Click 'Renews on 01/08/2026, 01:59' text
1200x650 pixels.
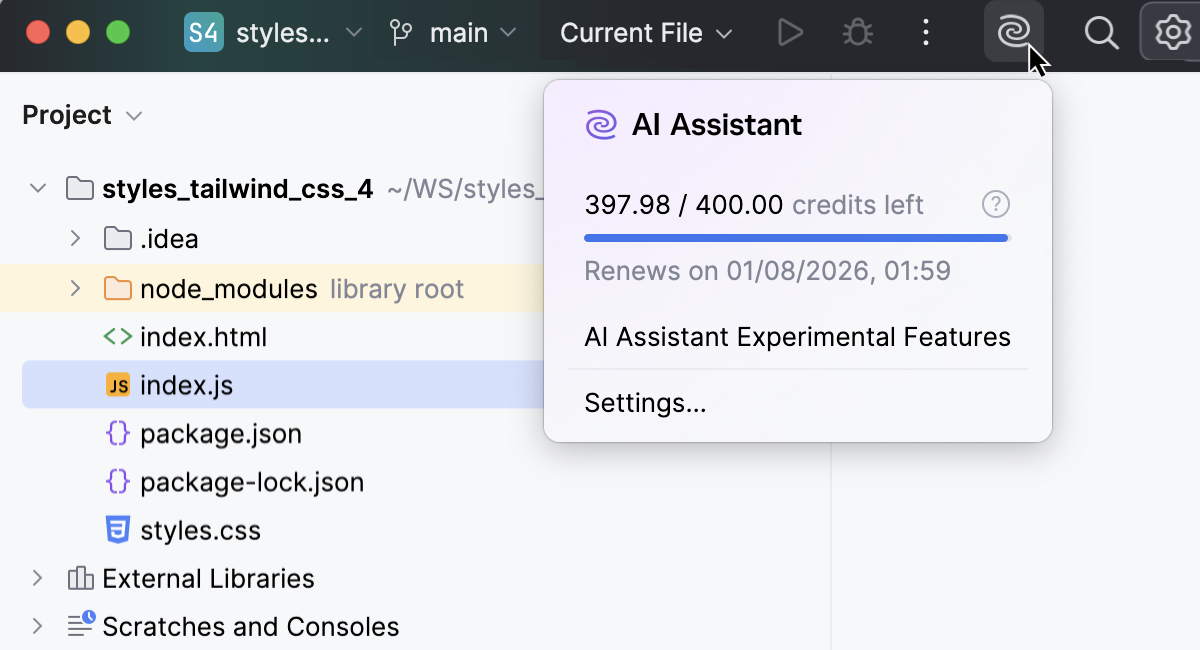767,271
